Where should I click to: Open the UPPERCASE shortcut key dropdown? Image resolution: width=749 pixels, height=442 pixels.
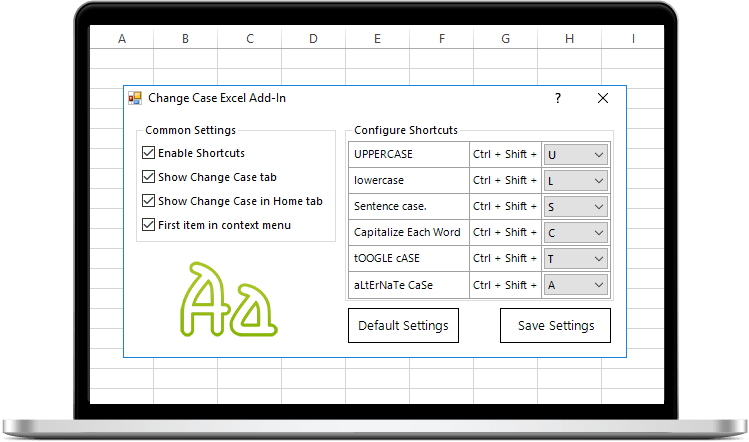(576, 155)
